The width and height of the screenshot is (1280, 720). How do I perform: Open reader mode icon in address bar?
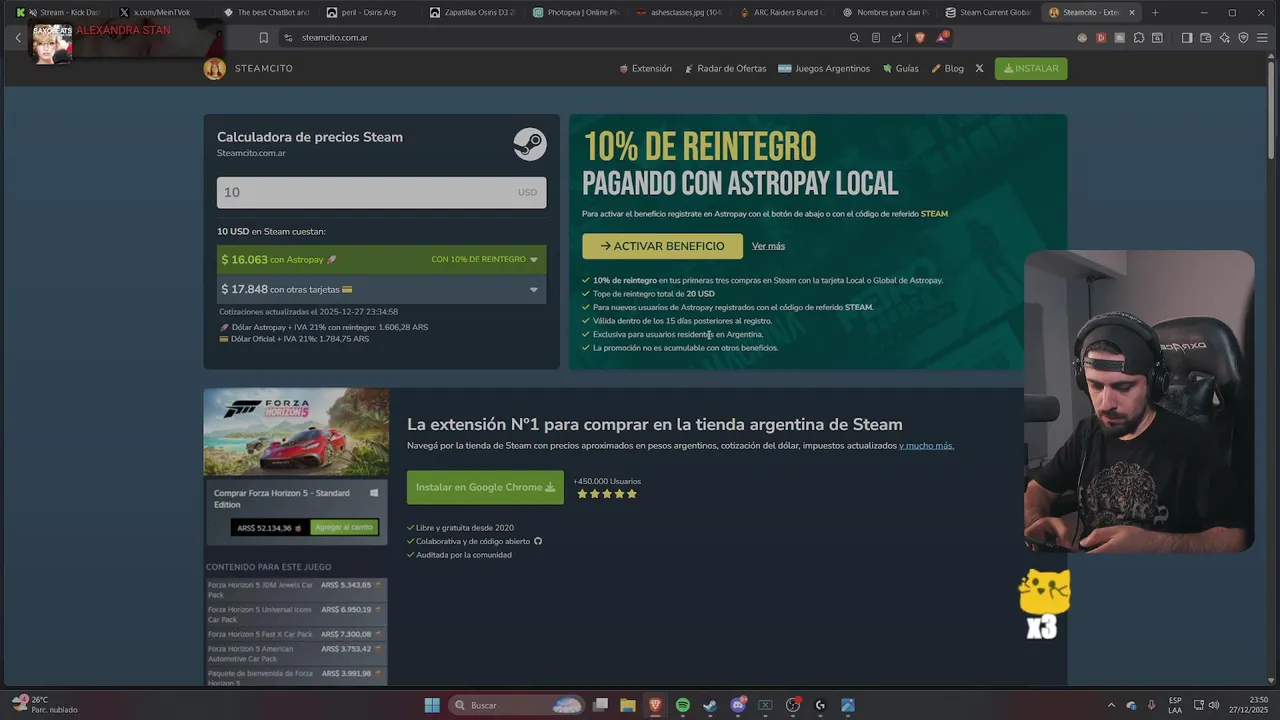[x=876, y=38]
